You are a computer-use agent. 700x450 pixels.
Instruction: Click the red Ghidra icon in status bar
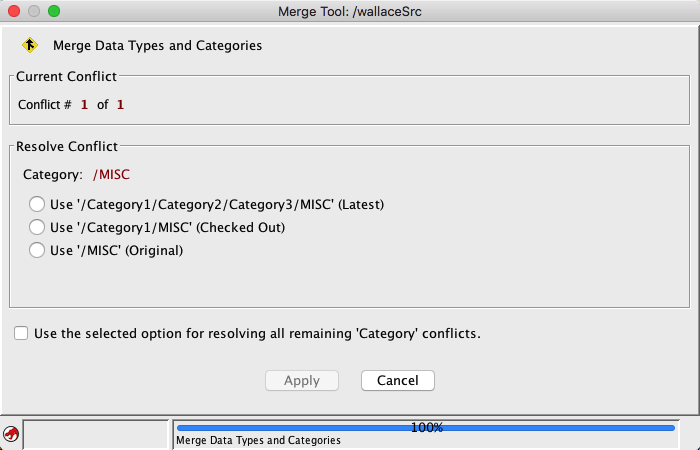click(11, 434)
